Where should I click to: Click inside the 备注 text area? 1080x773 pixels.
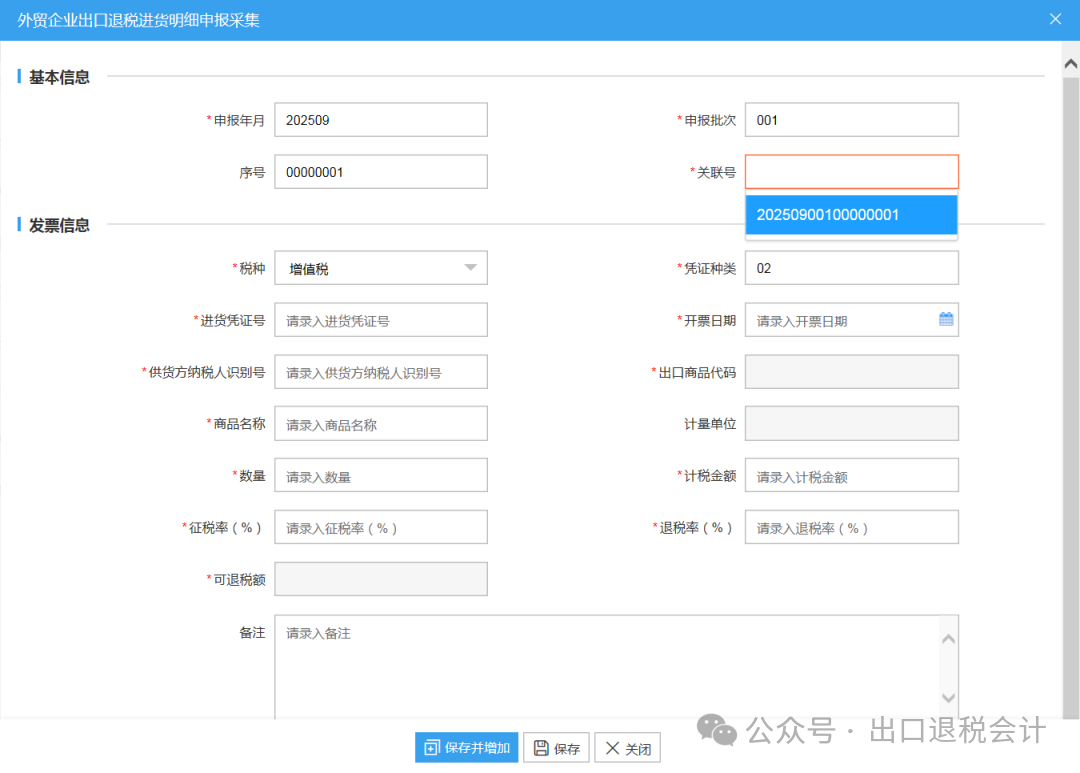605,665
